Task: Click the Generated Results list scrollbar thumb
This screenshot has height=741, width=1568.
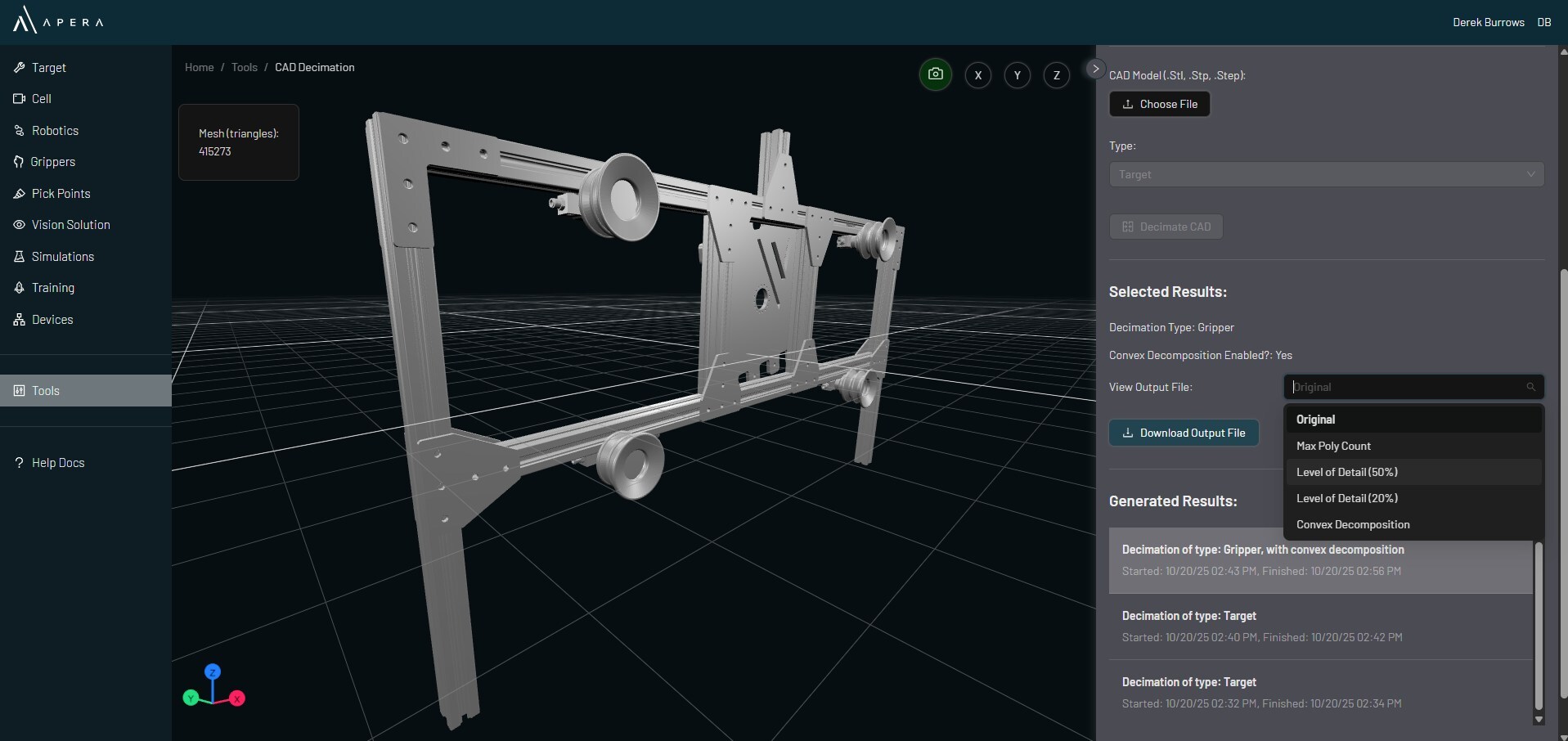Action: [1539, 626]
